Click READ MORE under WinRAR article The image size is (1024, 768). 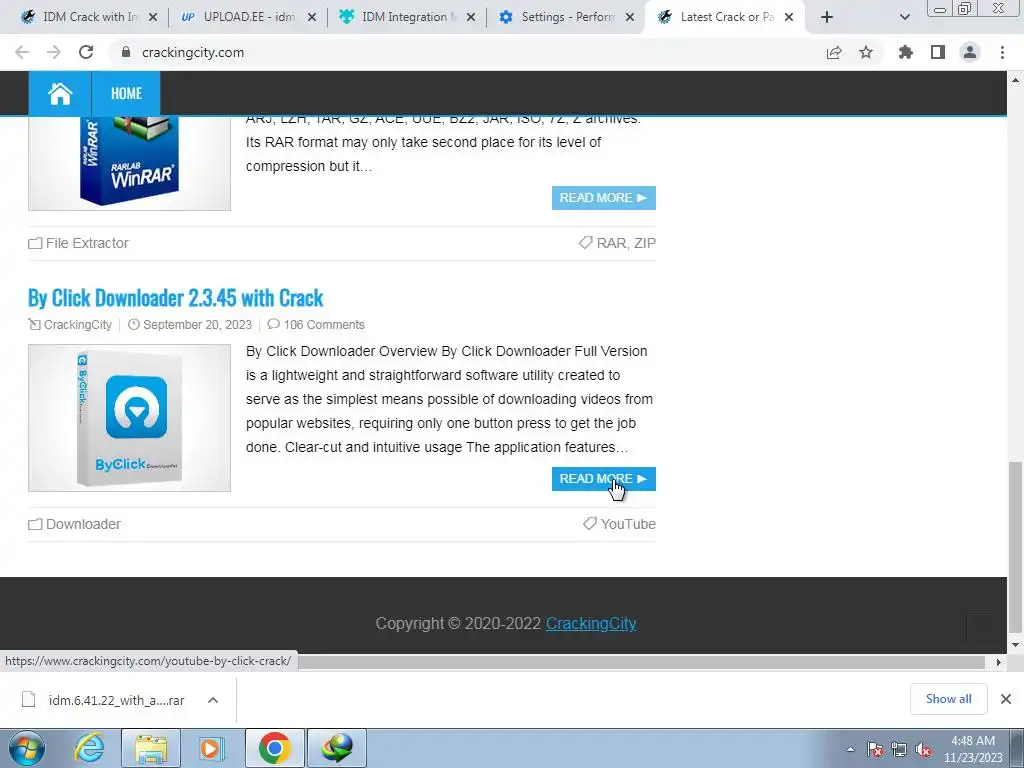pos(603,198)
